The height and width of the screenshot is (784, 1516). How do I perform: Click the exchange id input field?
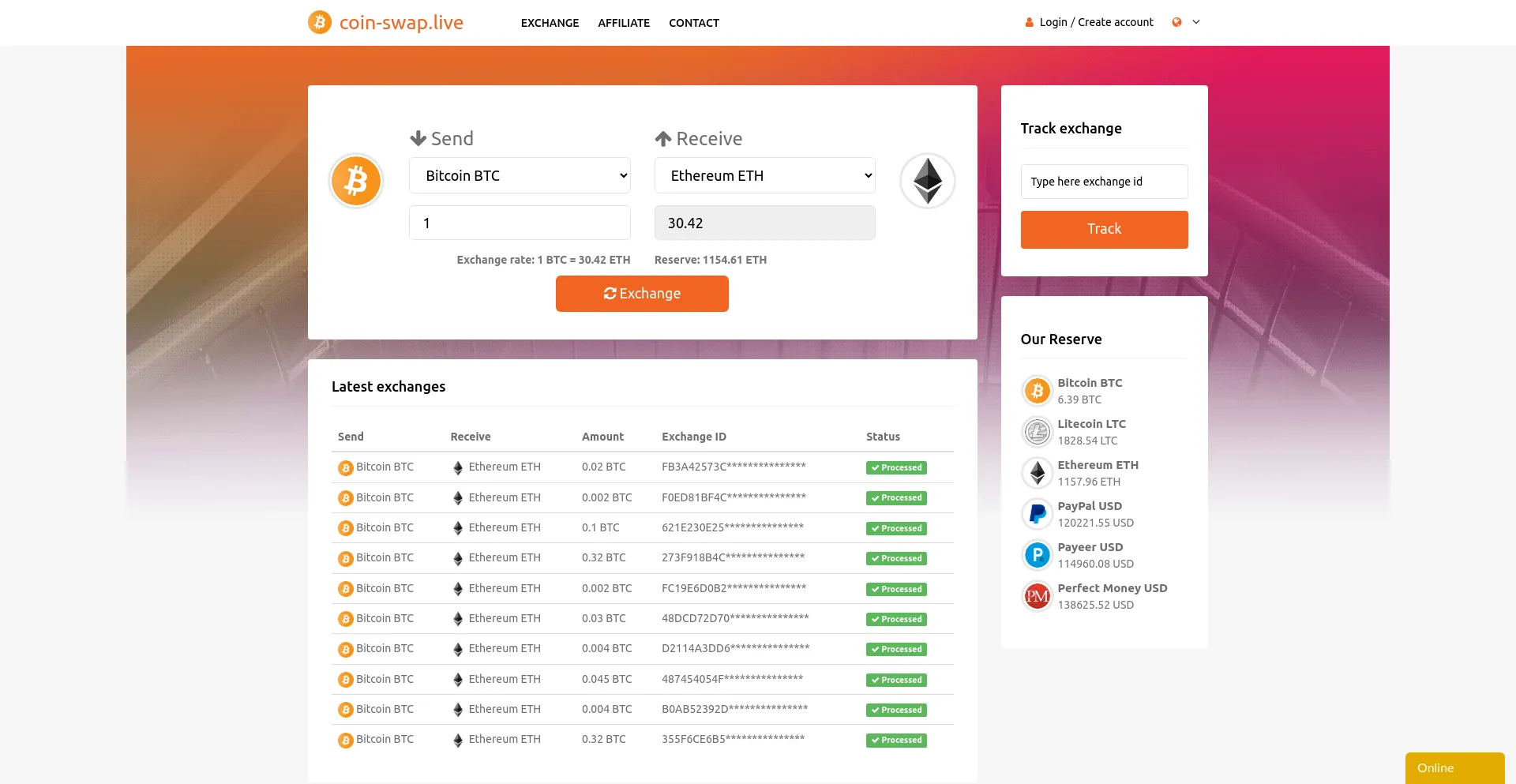(x=1104, y=182)
